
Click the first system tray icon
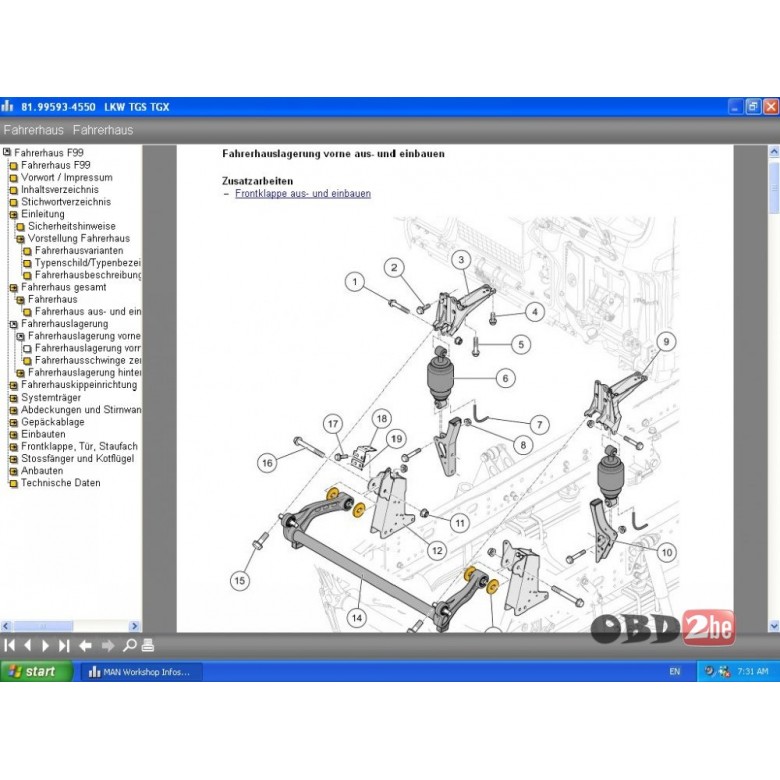tap(709, 671)
